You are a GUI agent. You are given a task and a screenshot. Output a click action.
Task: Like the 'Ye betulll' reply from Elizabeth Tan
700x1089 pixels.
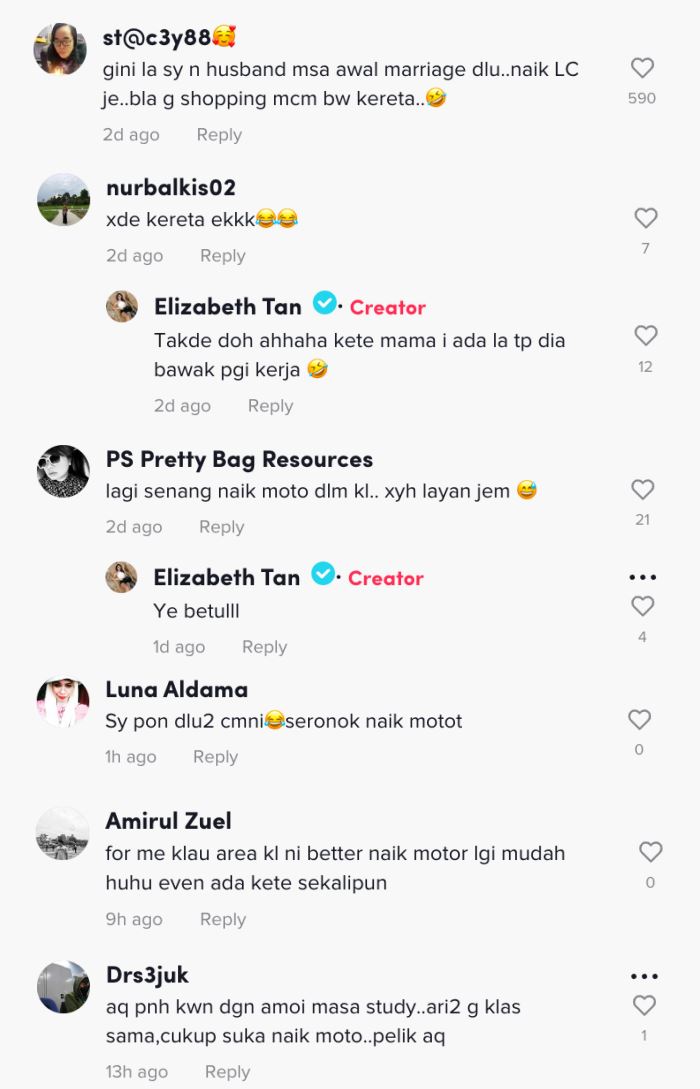(x=643, y=605)
